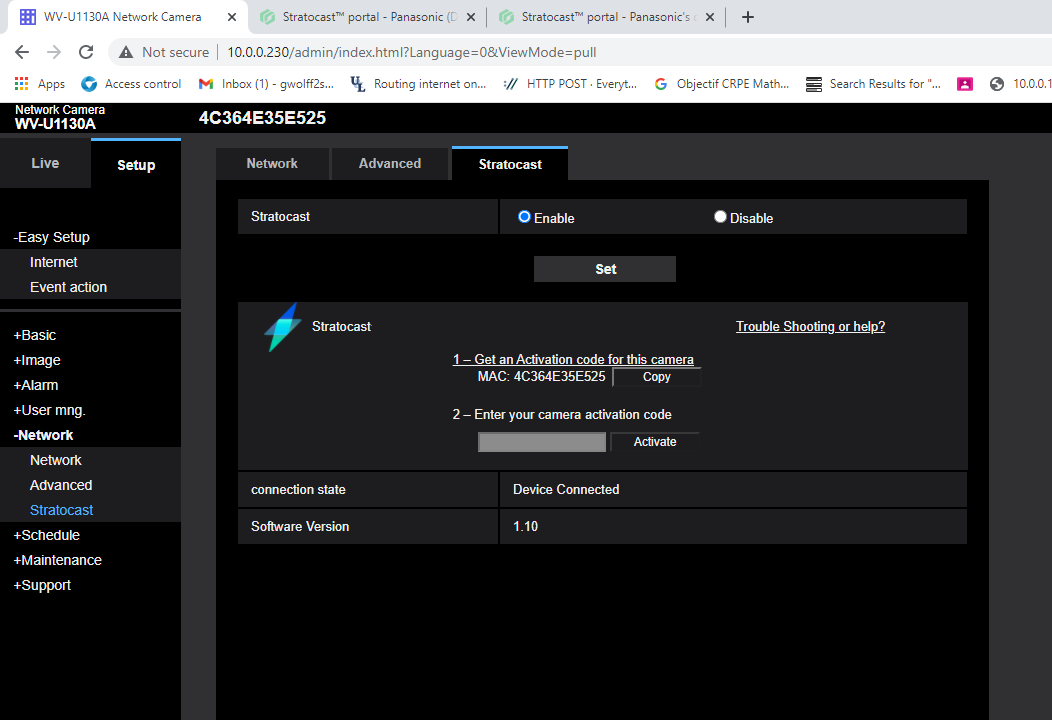Select the Disable radio button for Stratocast
The width and height of the screenshot is (1052, 720).
720,217
